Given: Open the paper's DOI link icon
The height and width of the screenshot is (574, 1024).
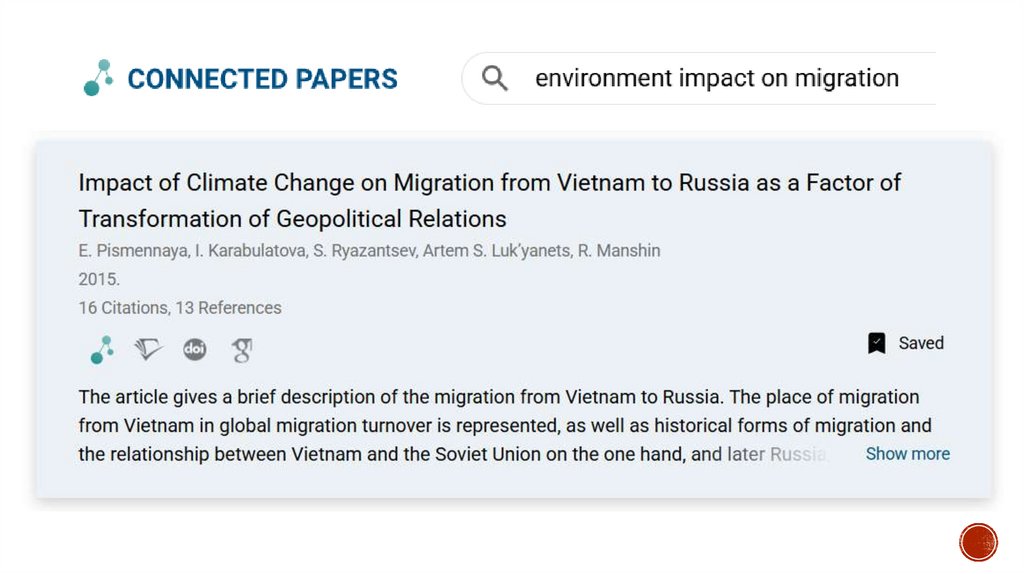Looking at the screenshot, I should tap(194, 350).
